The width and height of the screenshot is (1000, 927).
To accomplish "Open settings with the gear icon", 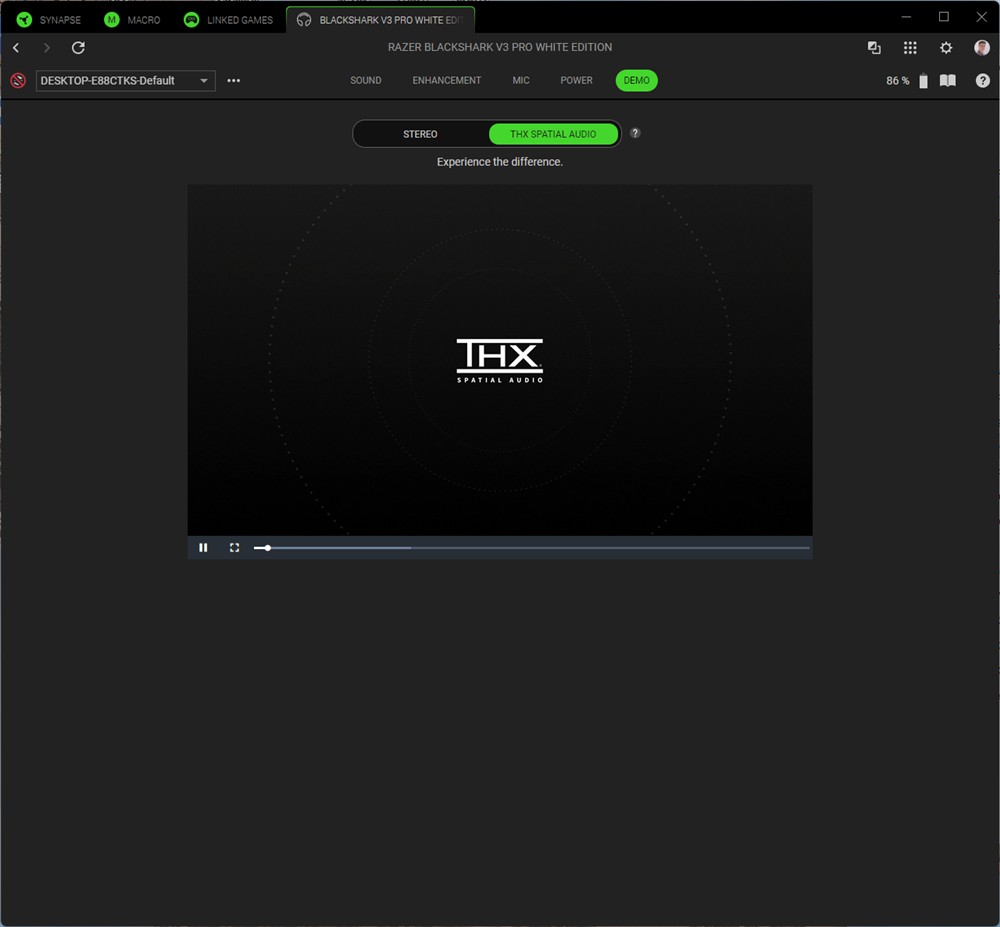I will [x=946, y=48].
